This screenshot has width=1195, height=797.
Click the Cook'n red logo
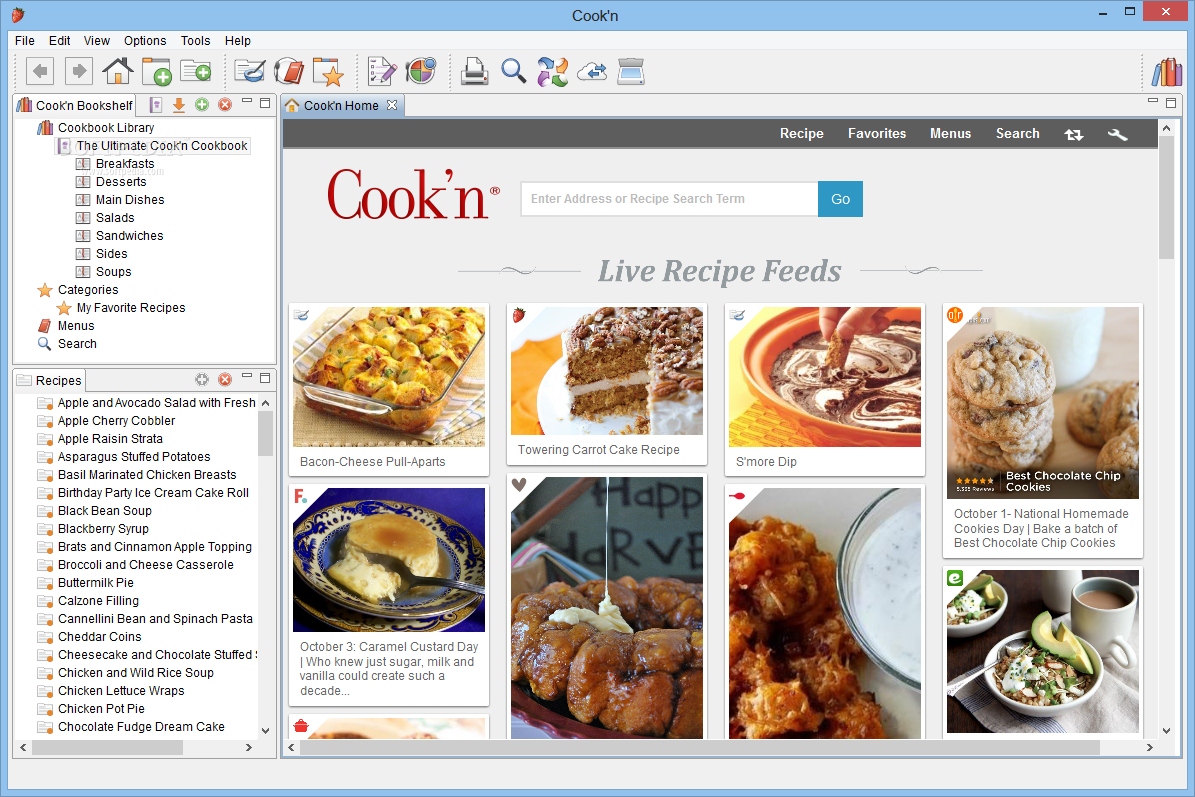pyautogui.click(x=413, y=195)
